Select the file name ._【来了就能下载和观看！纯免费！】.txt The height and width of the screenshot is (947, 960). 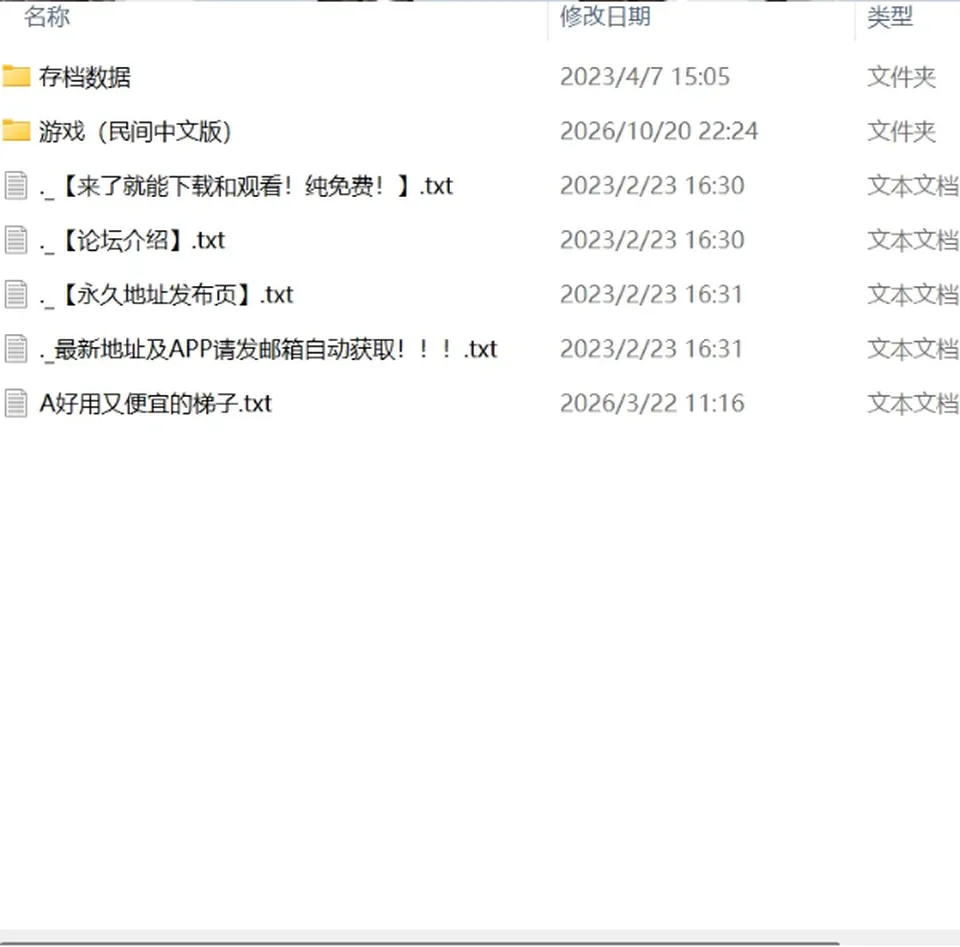click(x=246, y=186)
